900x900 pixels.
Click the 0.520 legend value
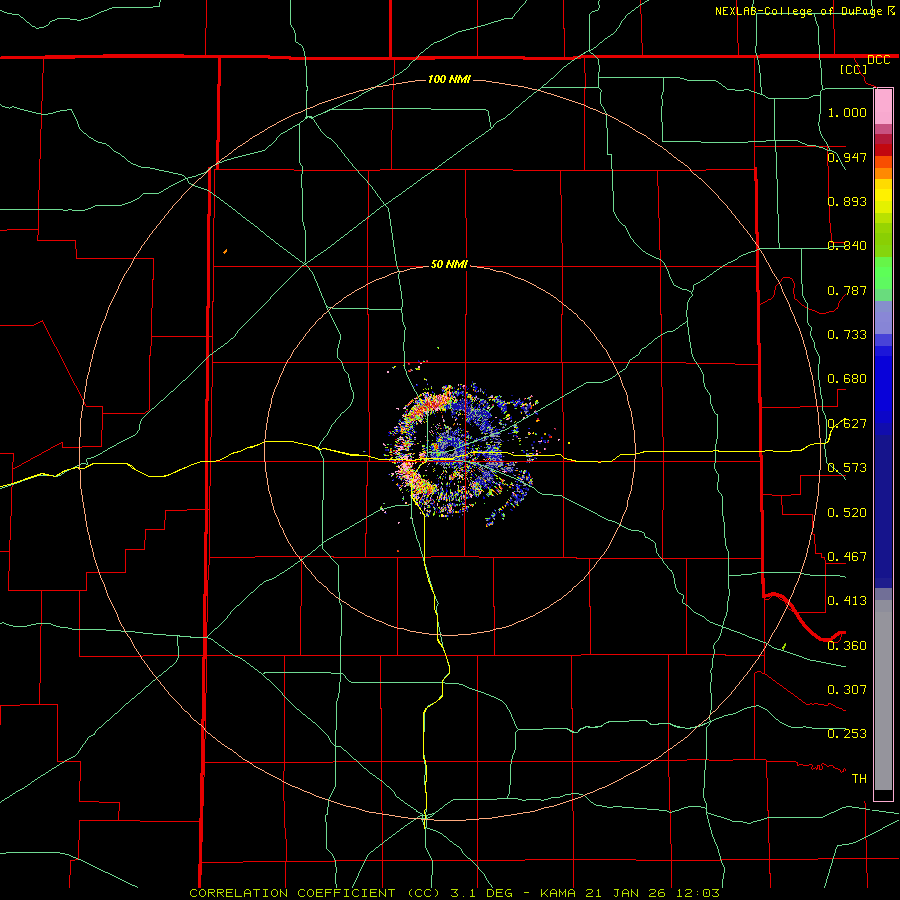847,513
